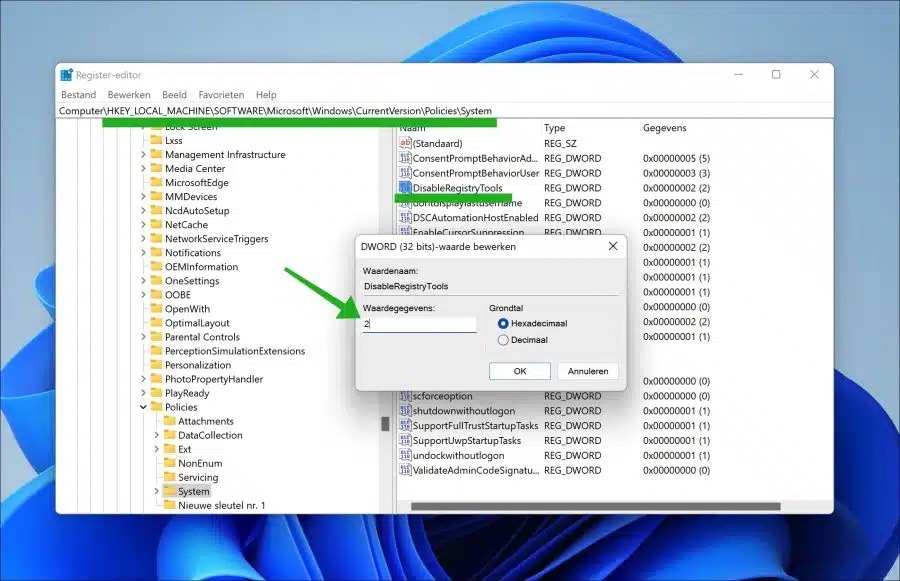Click the Lxss folder icon
Image resolution: width=900 pixels, height=581 pixels.
pos(156,140)
